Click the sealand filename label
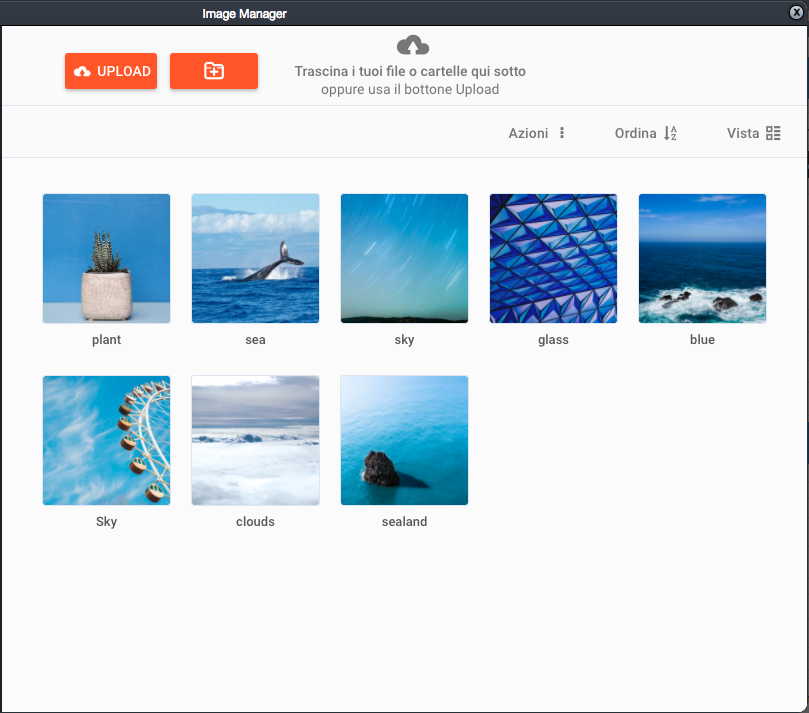809x713 pixels. 404,521
